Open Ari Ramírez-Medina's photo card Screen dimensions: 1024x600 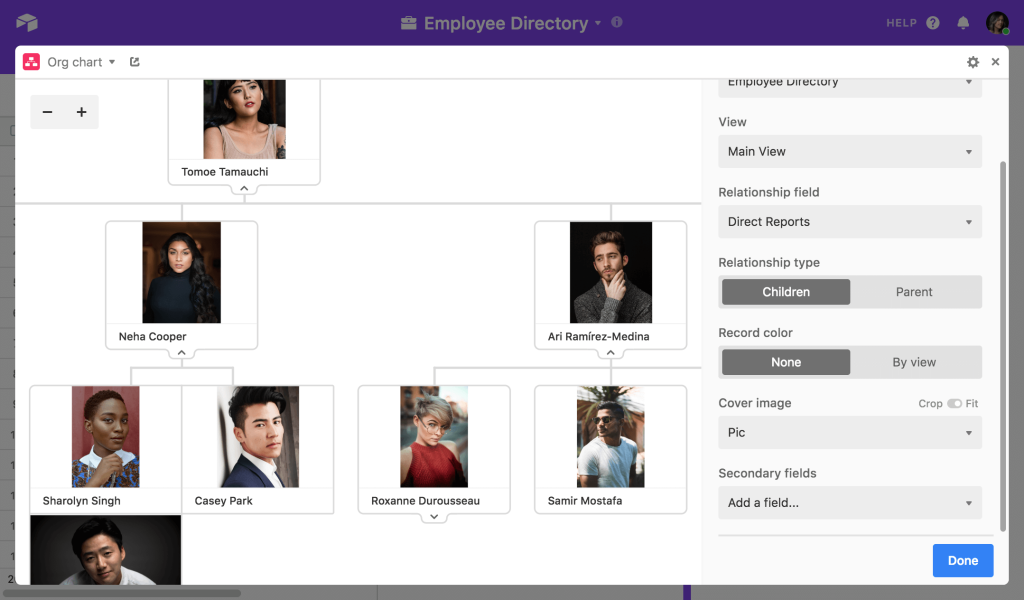pos(611,272)
